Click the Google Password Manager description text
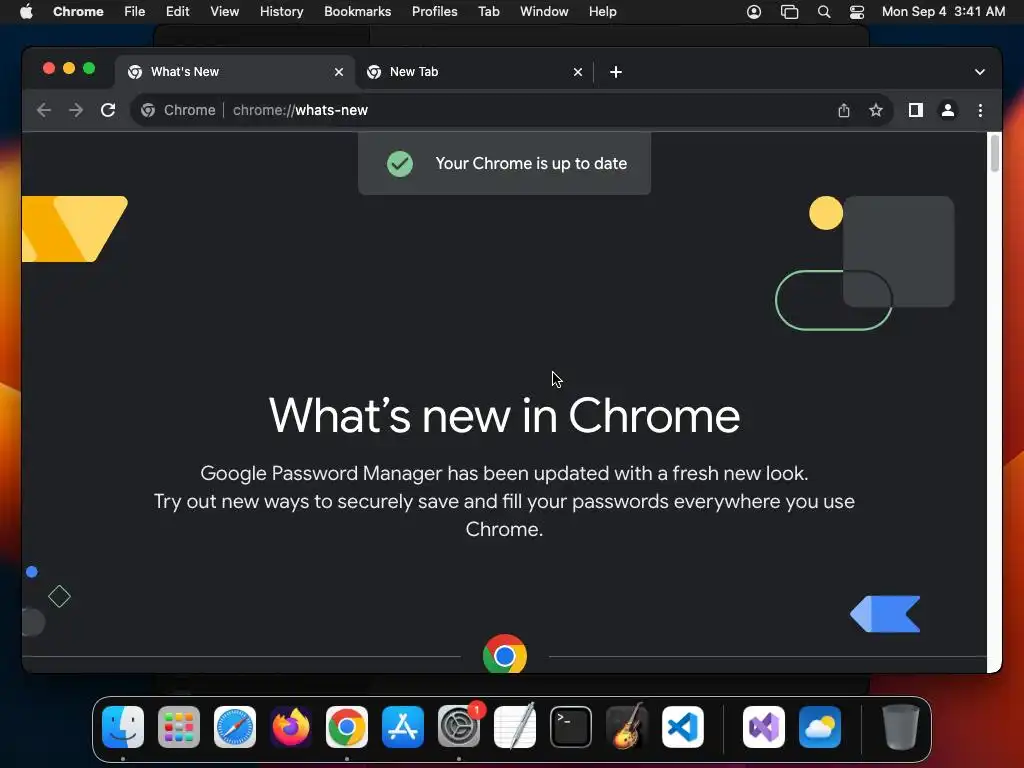Image resolution: width=1024 pixels, height=768 pixels. pyautogui.click(x=504, y=501)
